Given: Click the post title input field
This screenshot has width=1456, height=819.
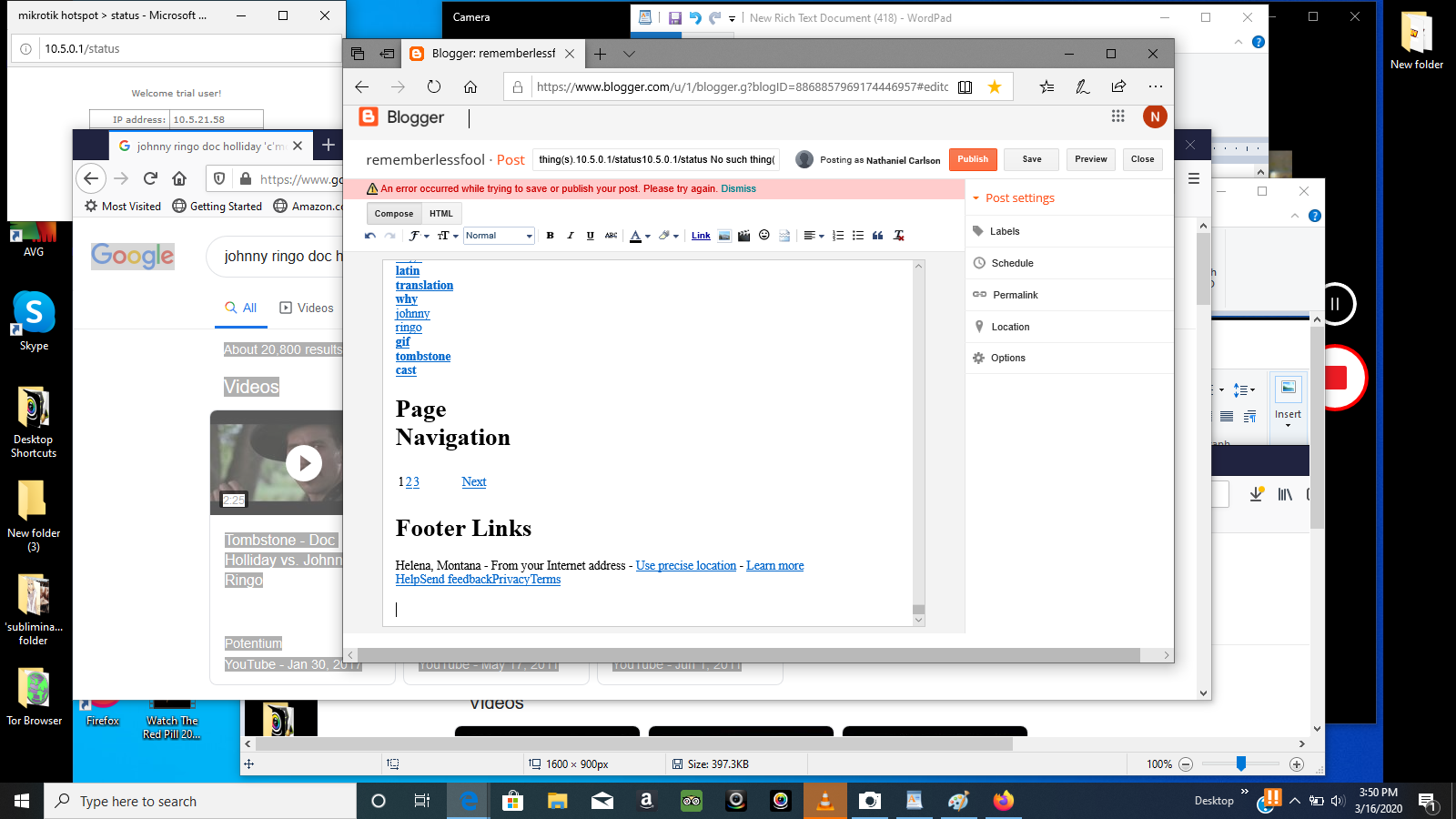Looking at the screenshot, I should tap(656, 160).
